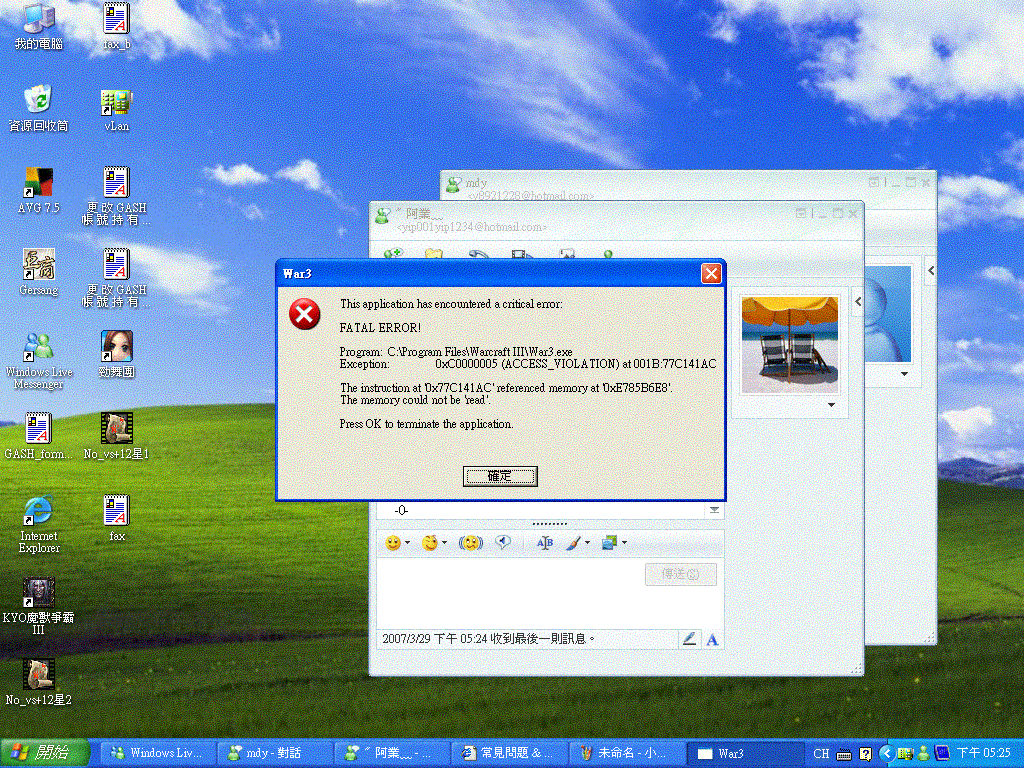
Task: Click the Messenger buddy tray icon
Action: point(923,754)
